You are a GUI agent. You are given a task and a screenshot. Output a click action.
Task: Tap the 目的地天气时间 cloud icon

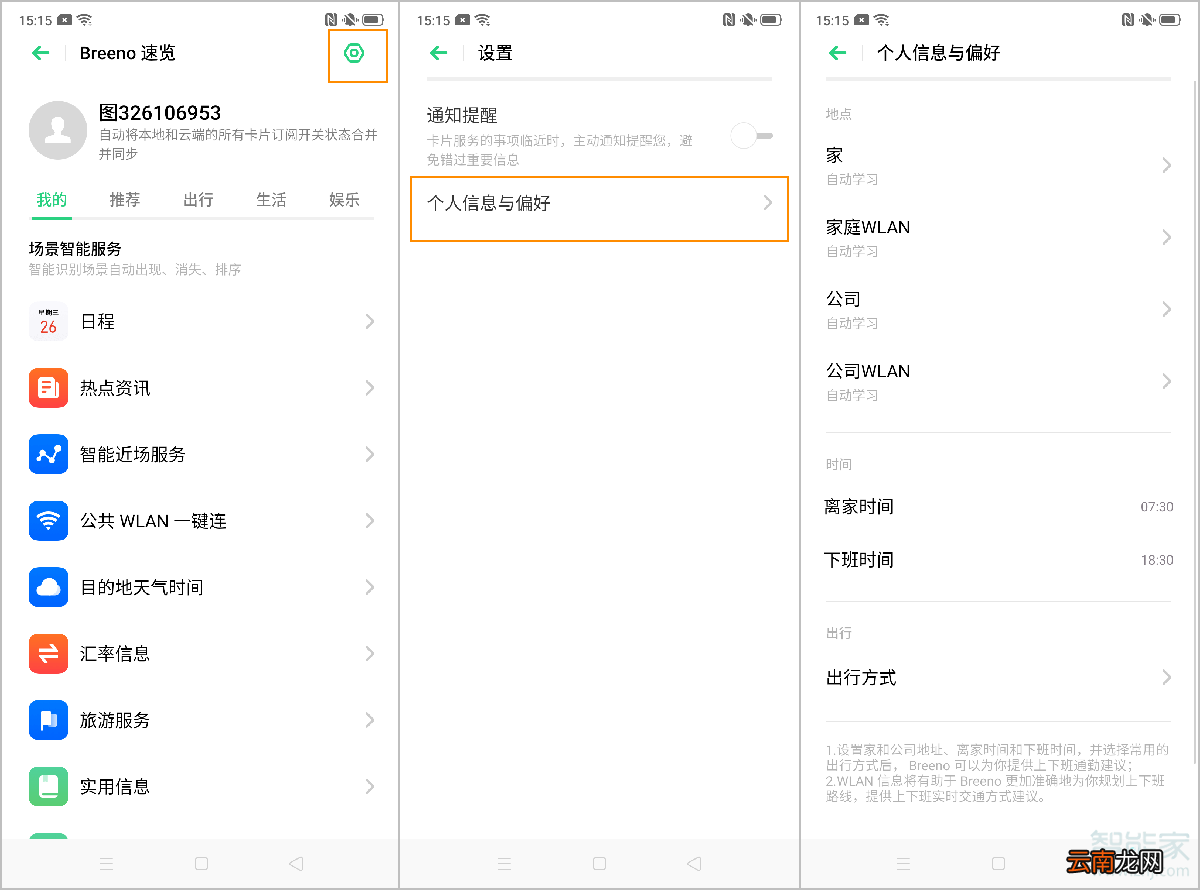click(x=48, y=587)
